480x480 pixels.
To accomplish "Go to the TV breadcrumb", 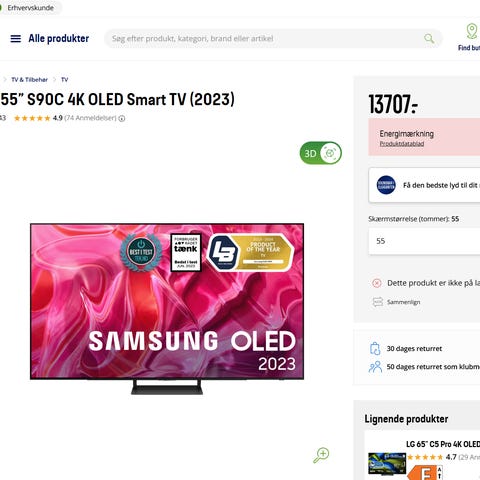I will pos(65,80).
